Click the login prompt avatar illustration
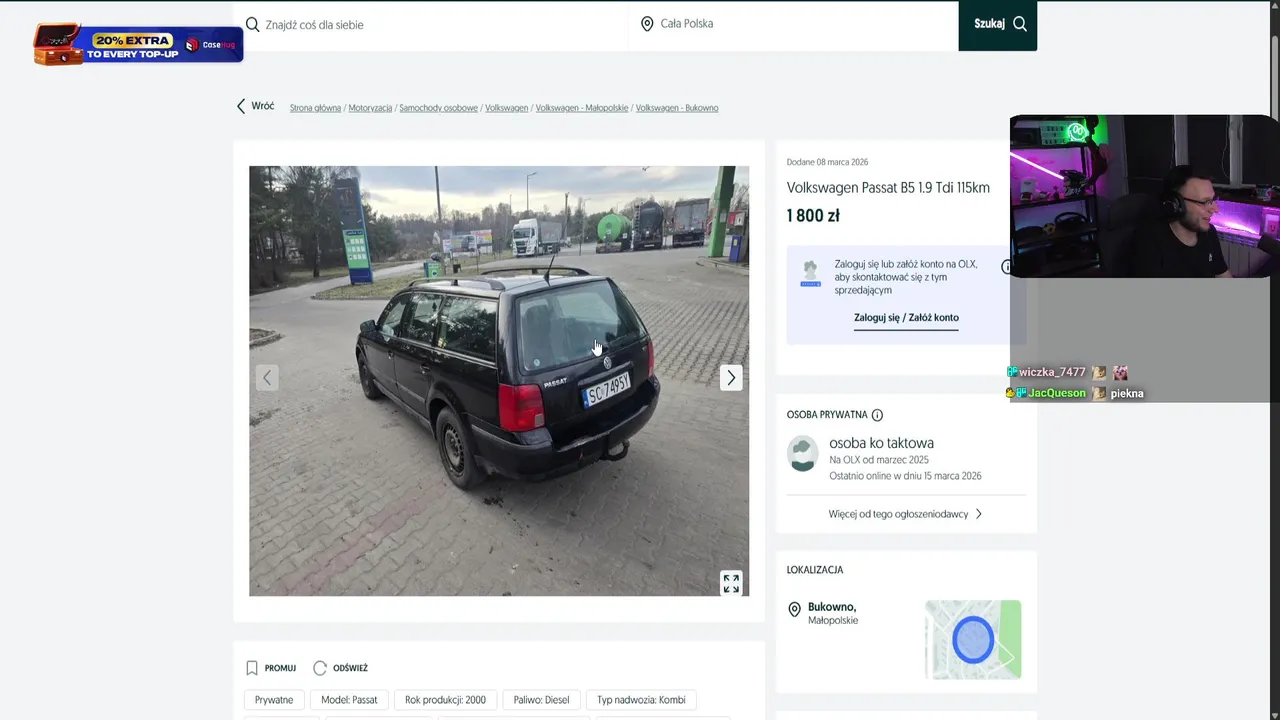This screenshot has height=720, width=1280. (810, 274)
